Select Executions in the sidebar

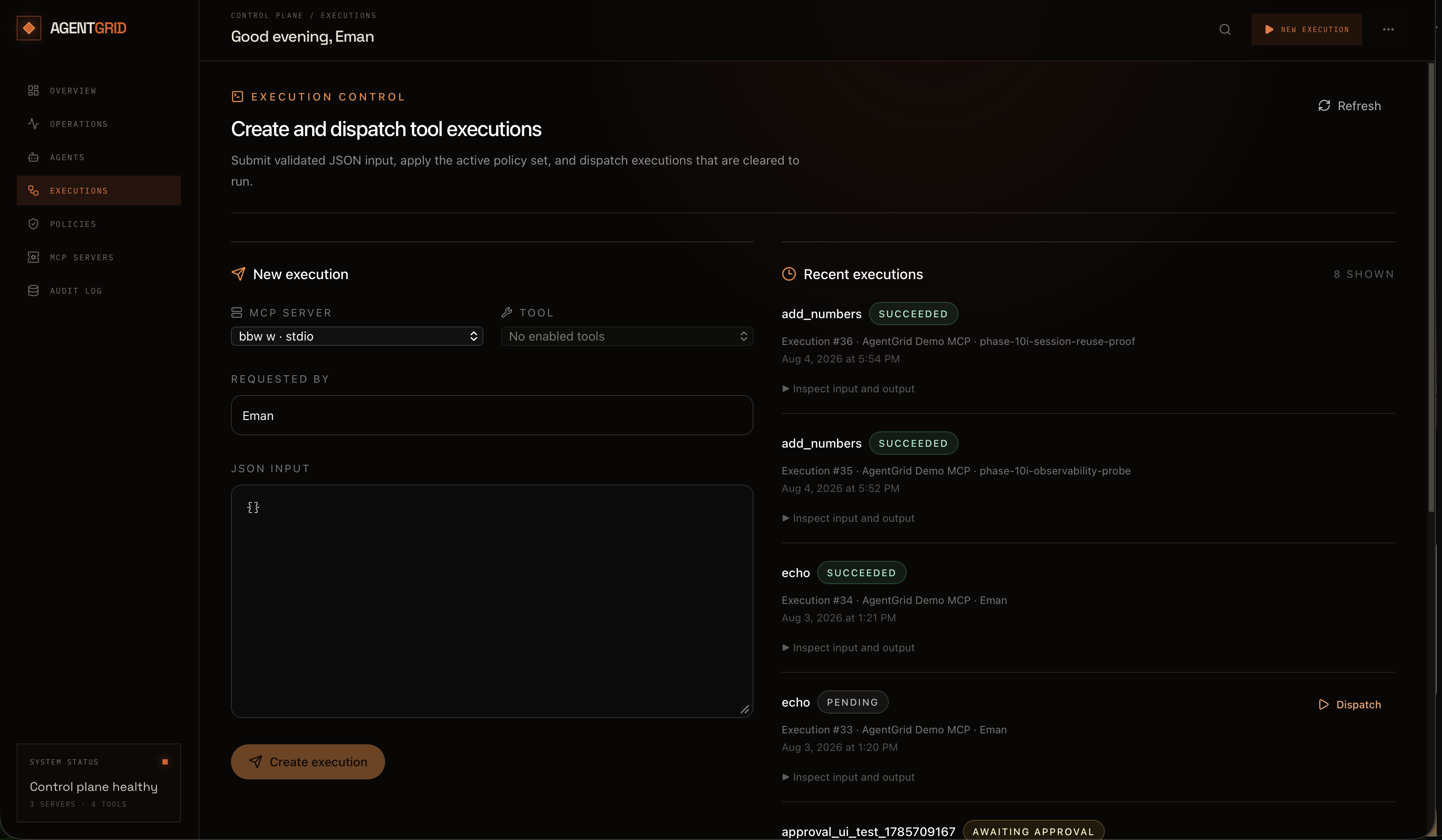pos(98,190)
